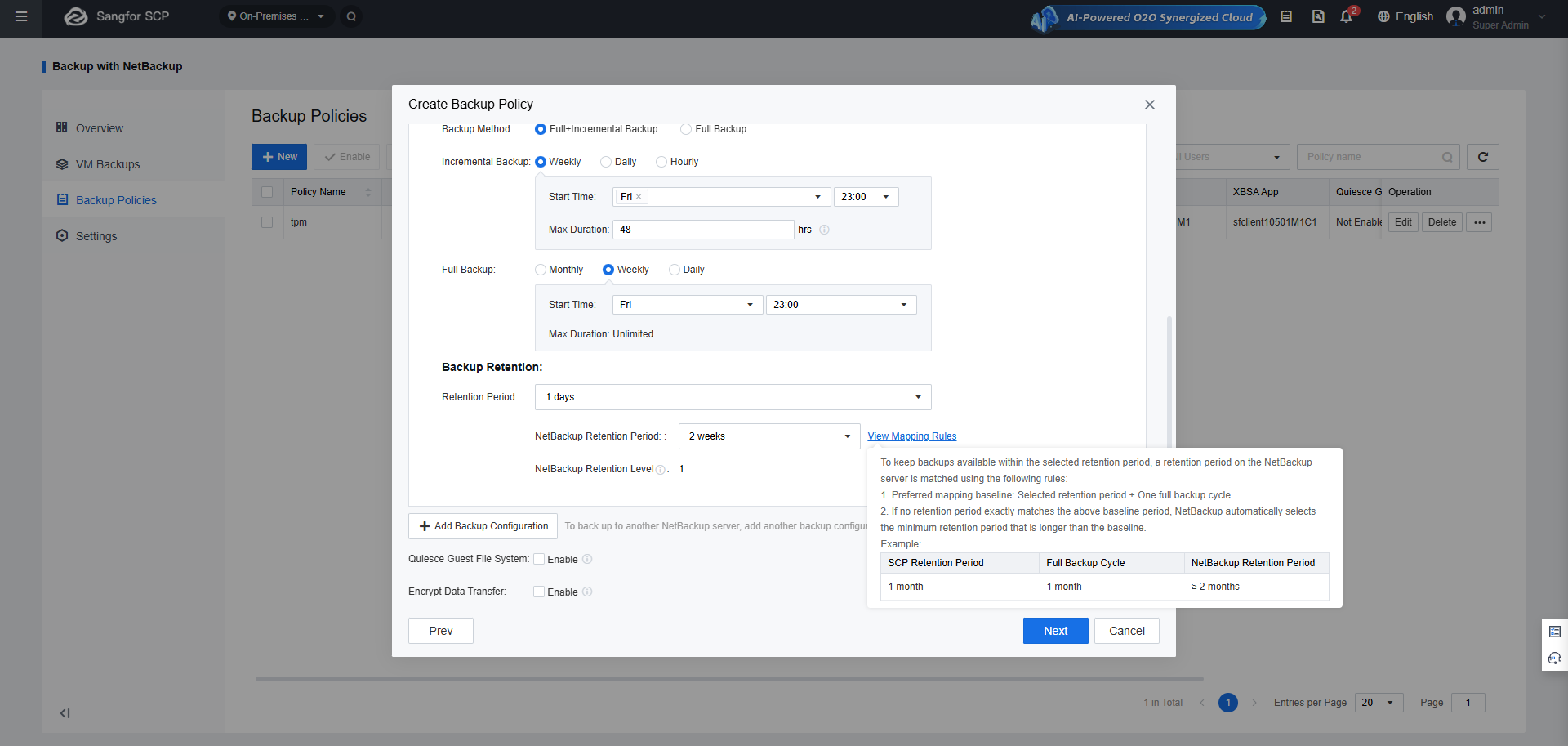Open On-Premises location dropdown
Screen dimensions: 1568x746
pos(277,16)
